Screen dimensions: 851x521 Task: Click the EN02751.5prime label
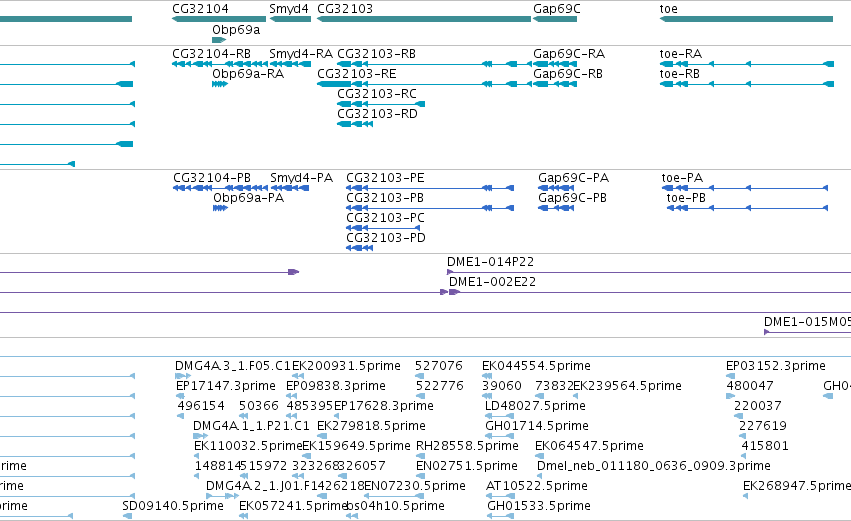[467, 466]
